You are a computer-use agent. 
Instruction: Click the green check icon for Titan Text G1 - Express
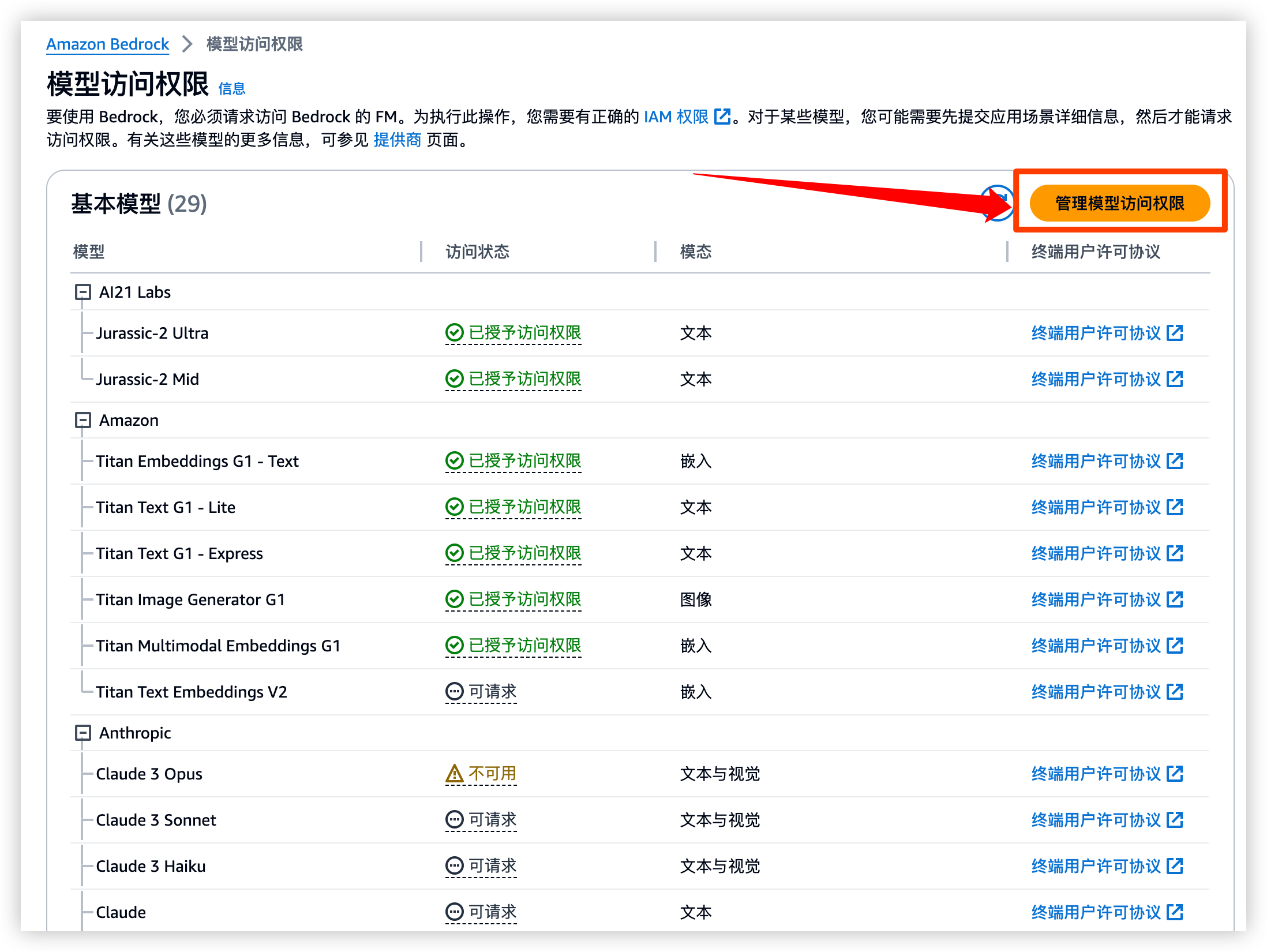coord(455,553)
